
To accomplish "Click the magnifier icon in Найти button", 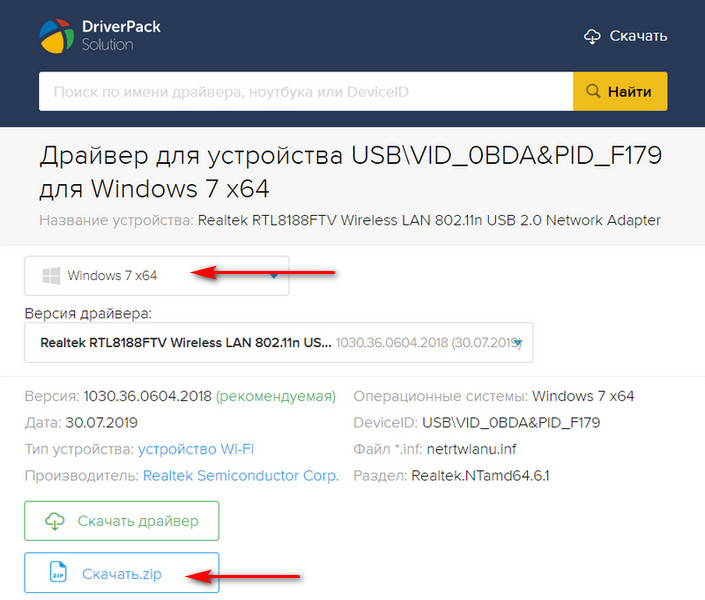I will coord(593,91).
